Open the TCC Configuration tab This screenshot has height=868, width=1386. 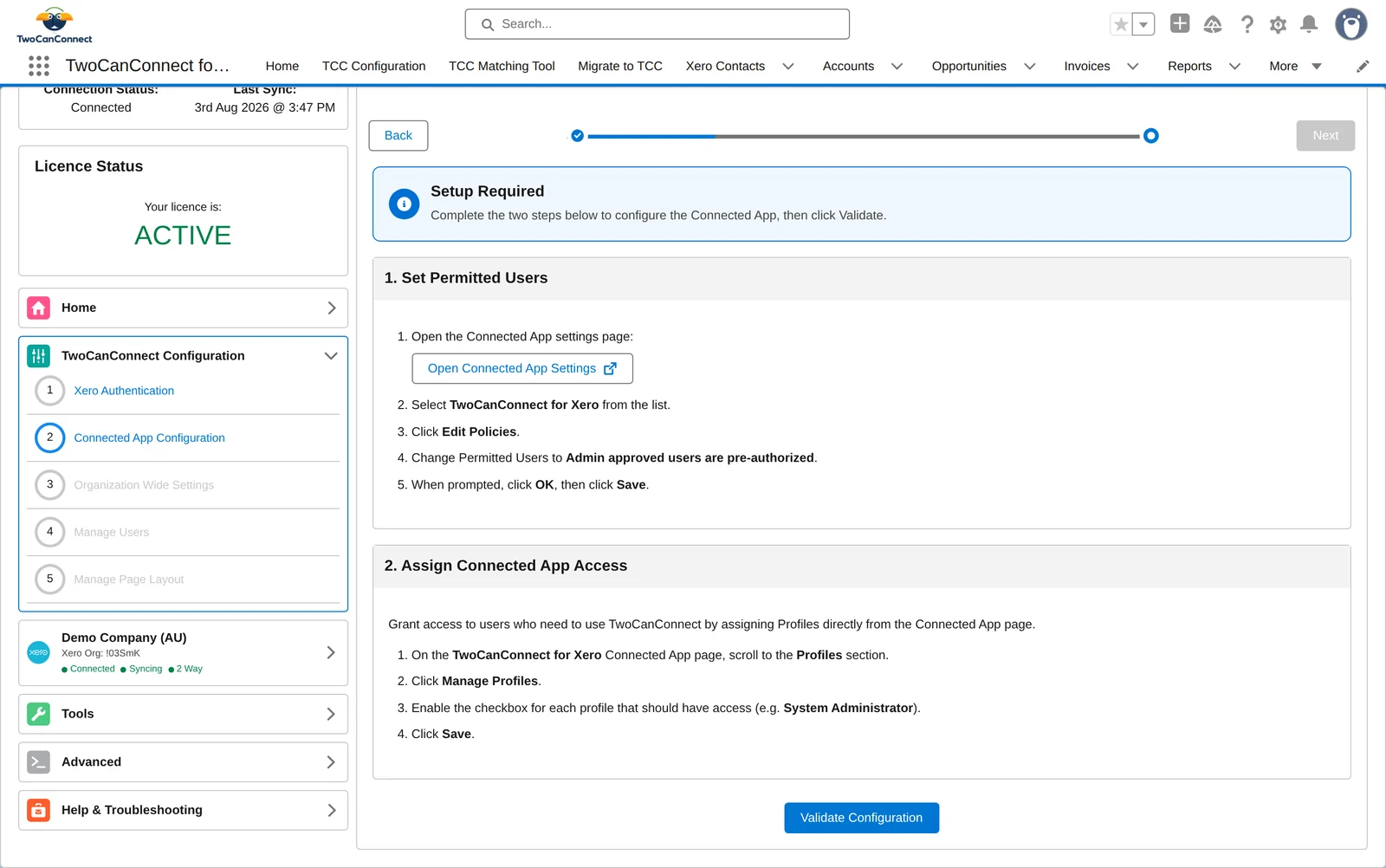click(x=374, y=66)
